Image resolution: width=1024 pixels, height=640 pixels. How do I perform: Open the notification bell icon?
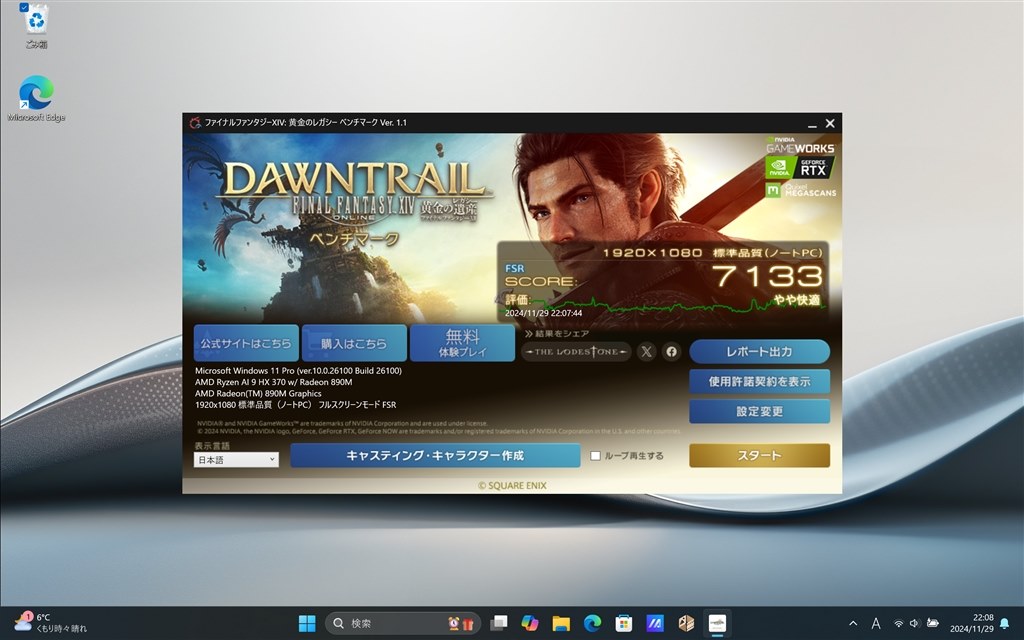[1004, 624]
